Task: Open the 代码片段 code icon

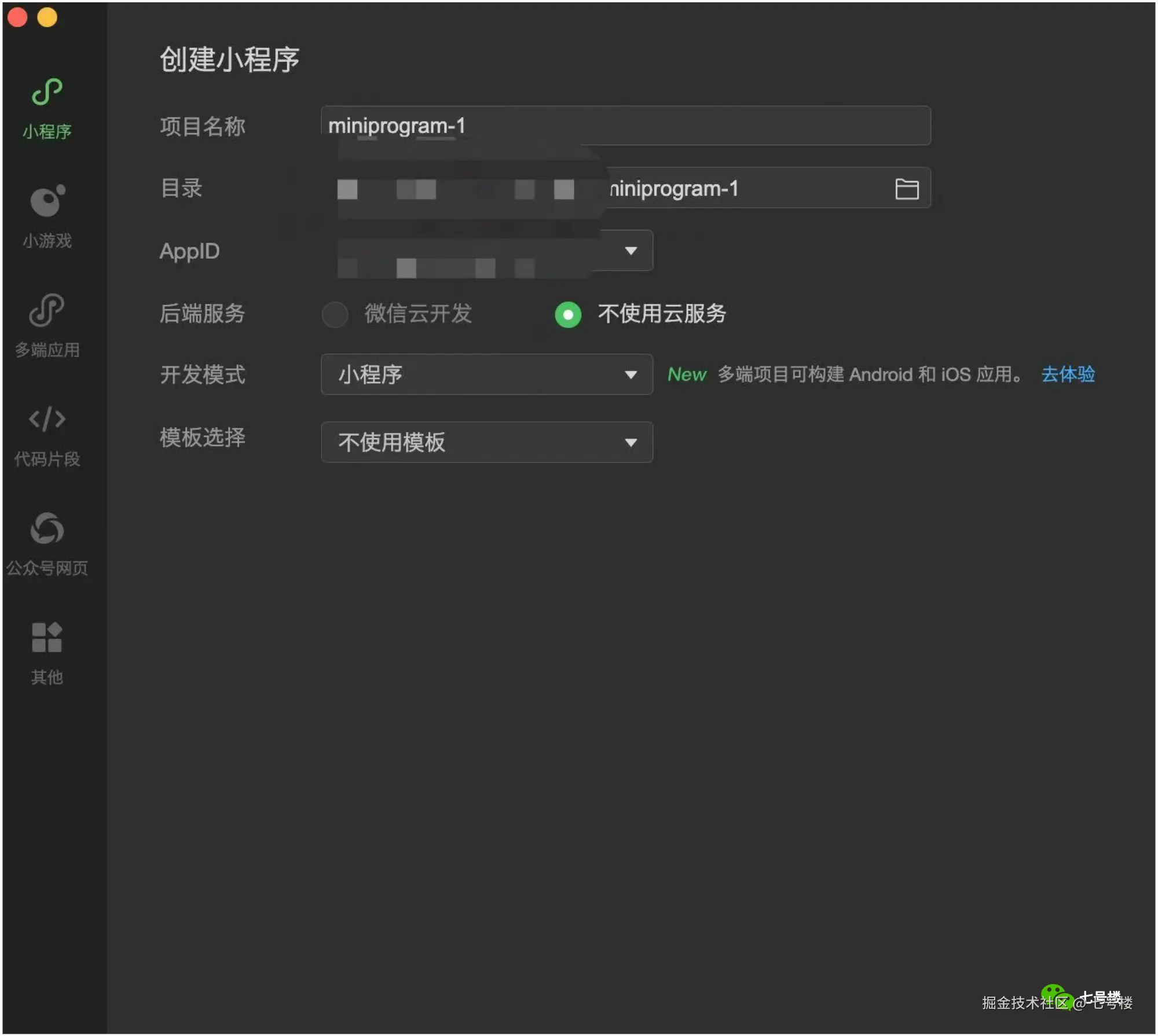Action: (47, 418)
